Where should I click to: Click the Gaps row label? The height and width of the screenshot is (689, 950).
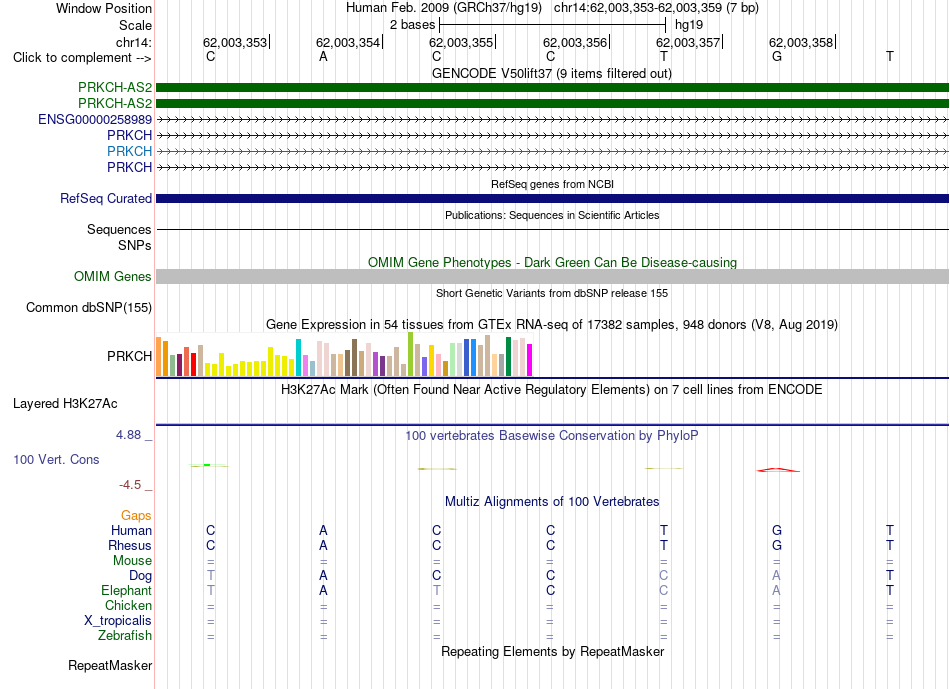[x=136, y=515]
